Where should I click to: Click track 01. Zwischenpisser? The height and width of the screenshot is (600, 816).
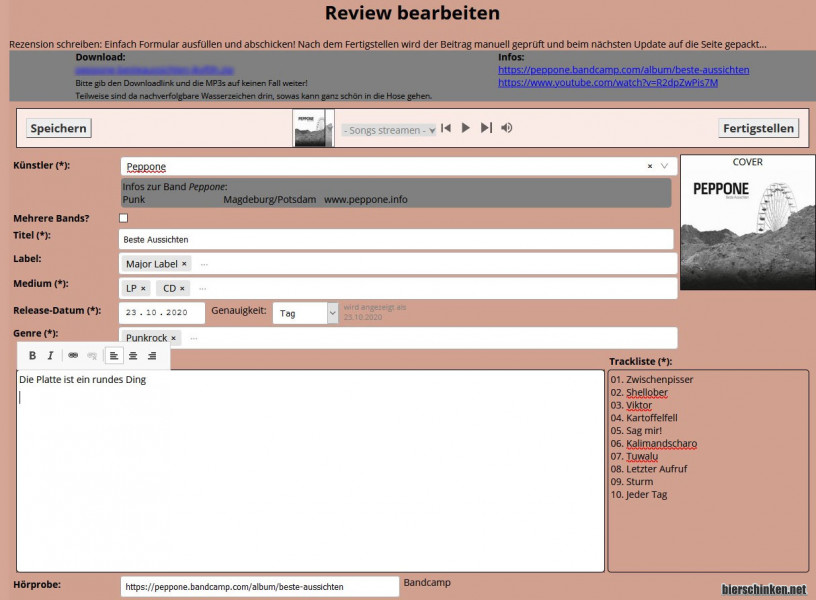click(652, 379)
